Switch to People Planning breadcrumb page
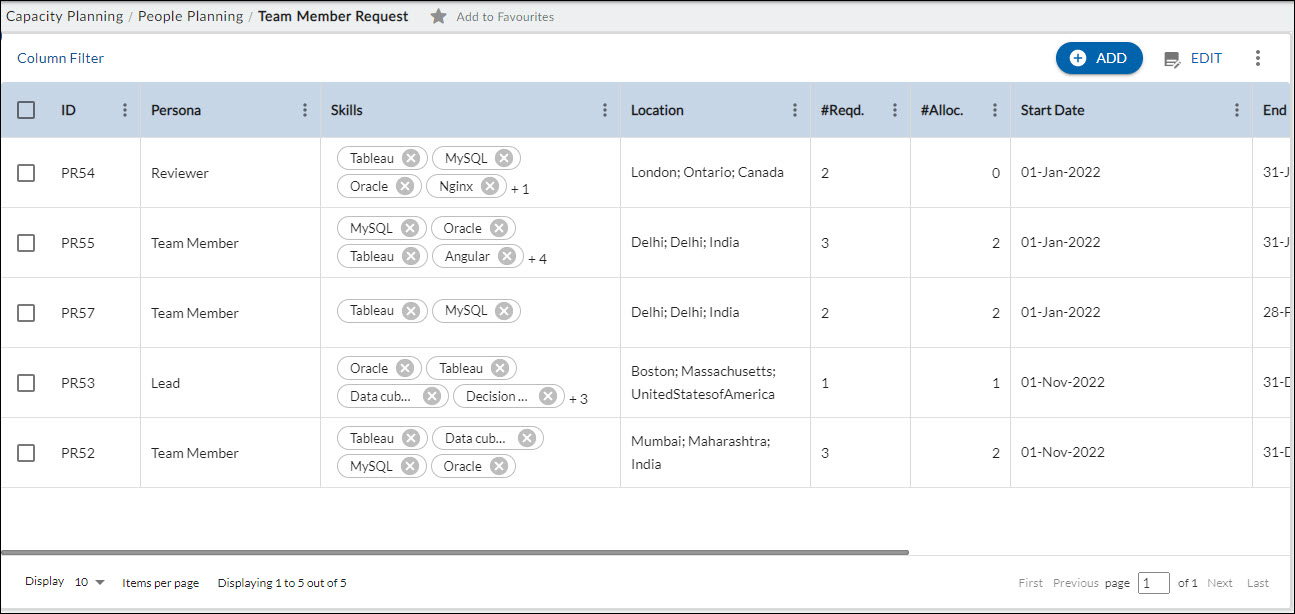This screenshot has width=1295, height=614. [x=190, y=16]
